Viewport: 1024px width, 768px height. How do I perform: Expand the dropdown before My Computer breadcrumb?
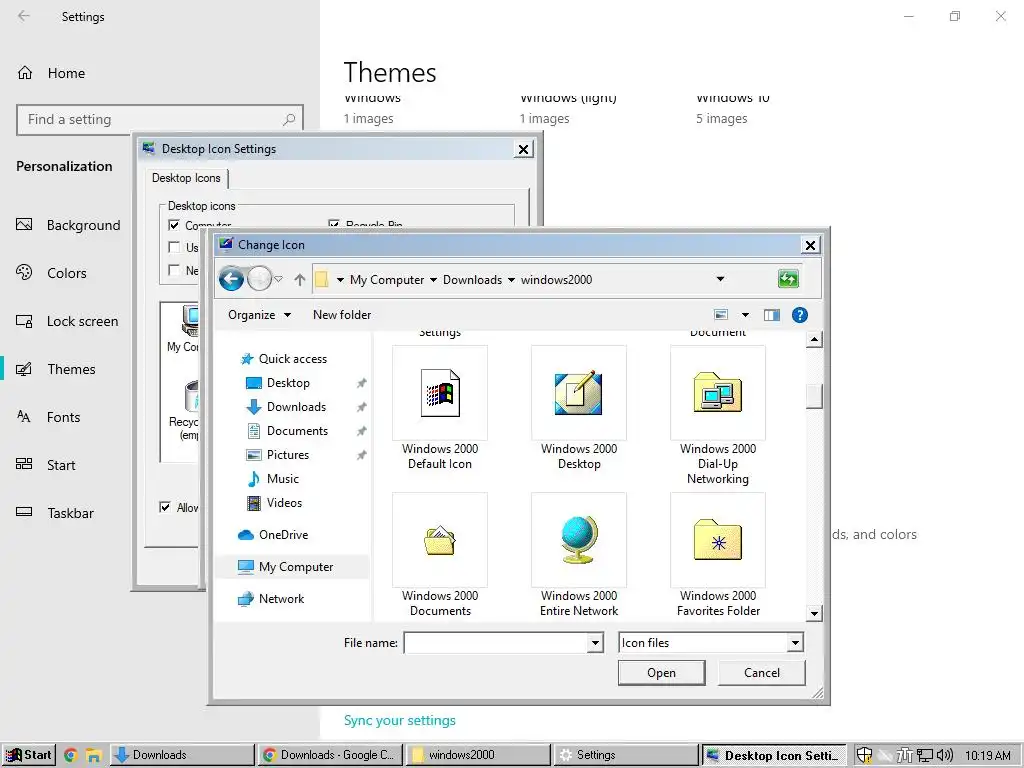coord(340,280)
